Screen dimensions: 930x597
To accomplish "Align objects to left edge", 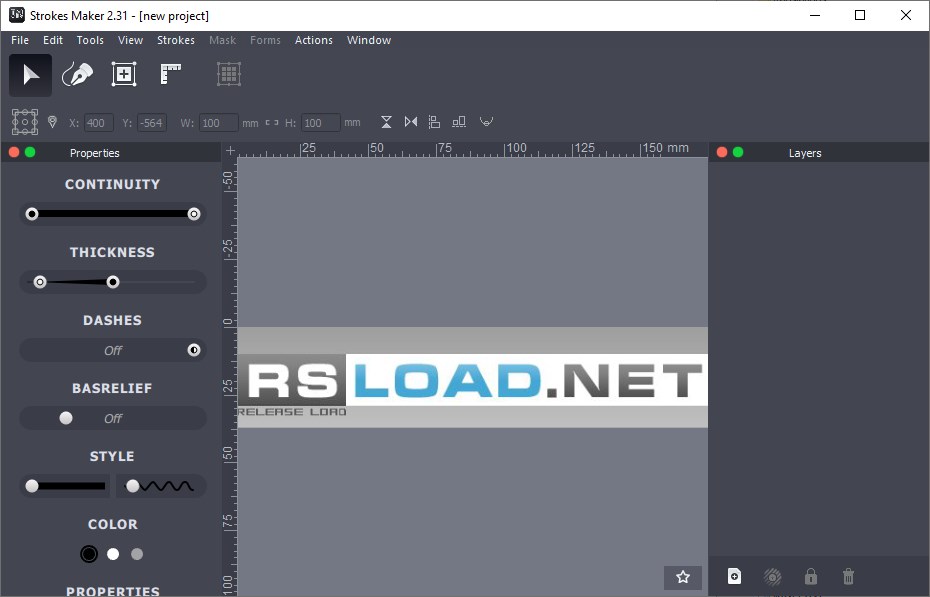I will pos(434,122).
